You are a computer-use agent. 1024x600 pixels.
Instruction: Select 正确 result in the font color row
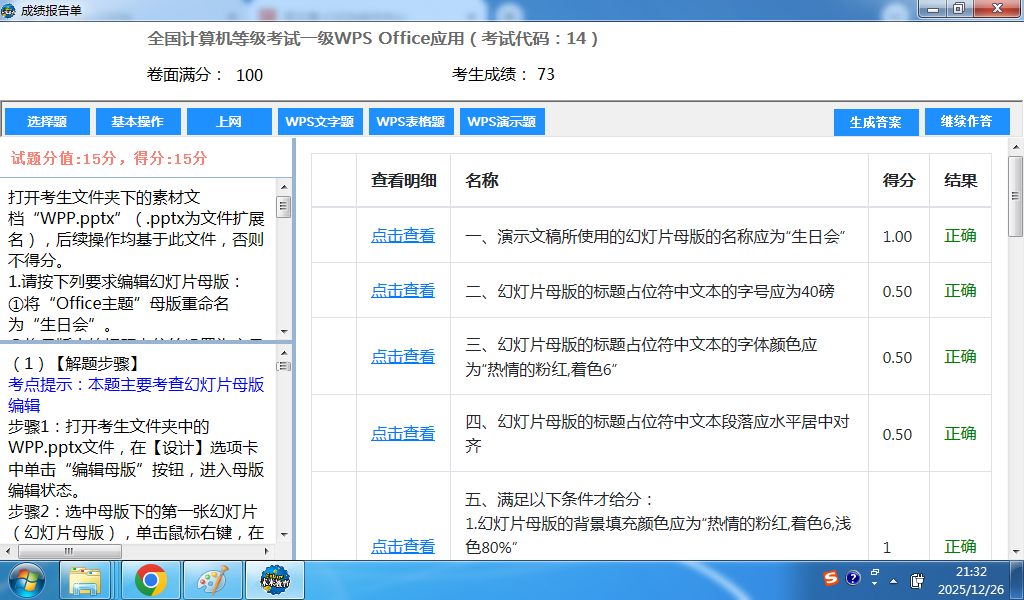pos(961,356)
